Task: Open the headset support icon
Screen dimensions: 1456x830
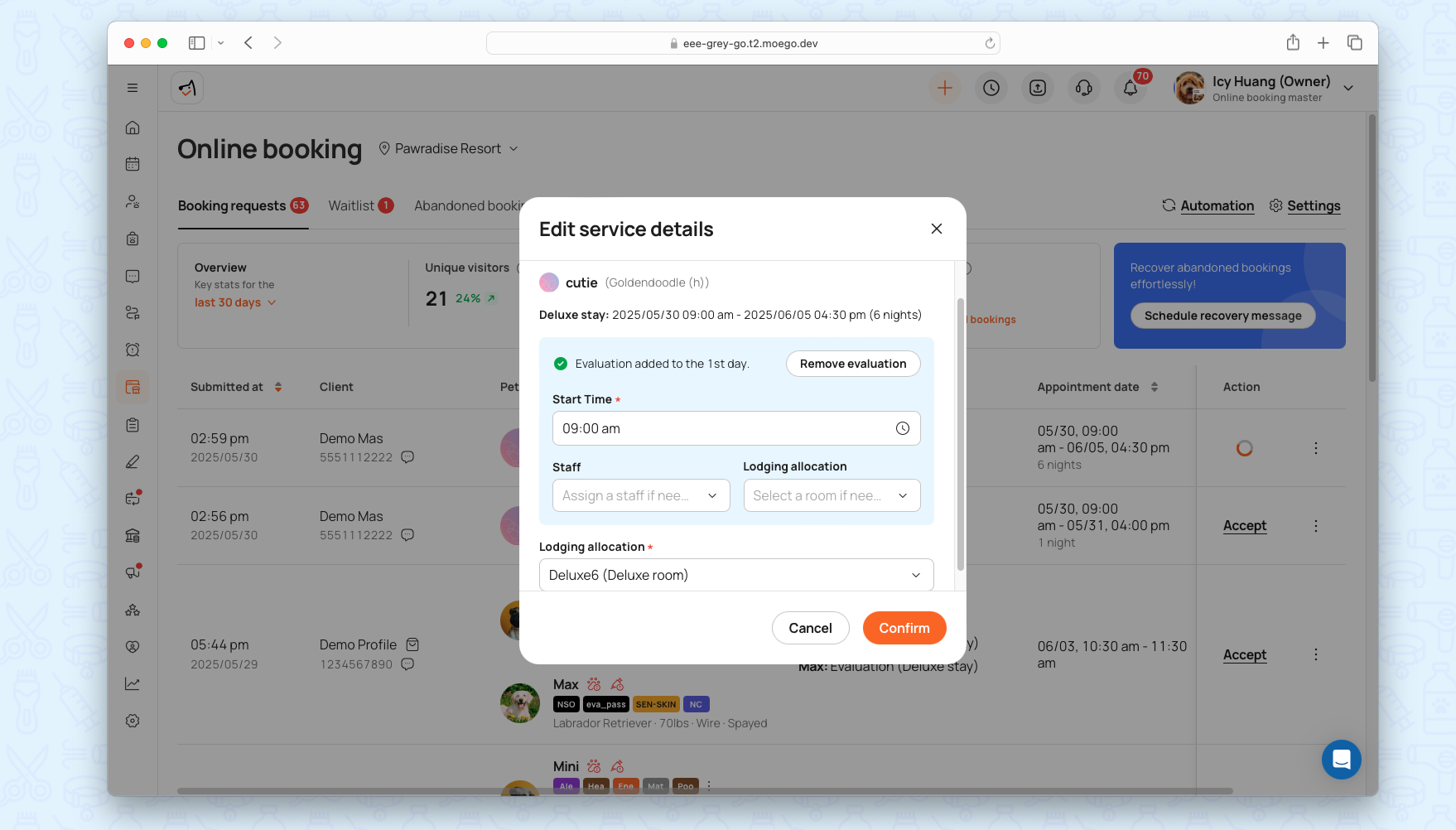Action: coord(1084,88)
